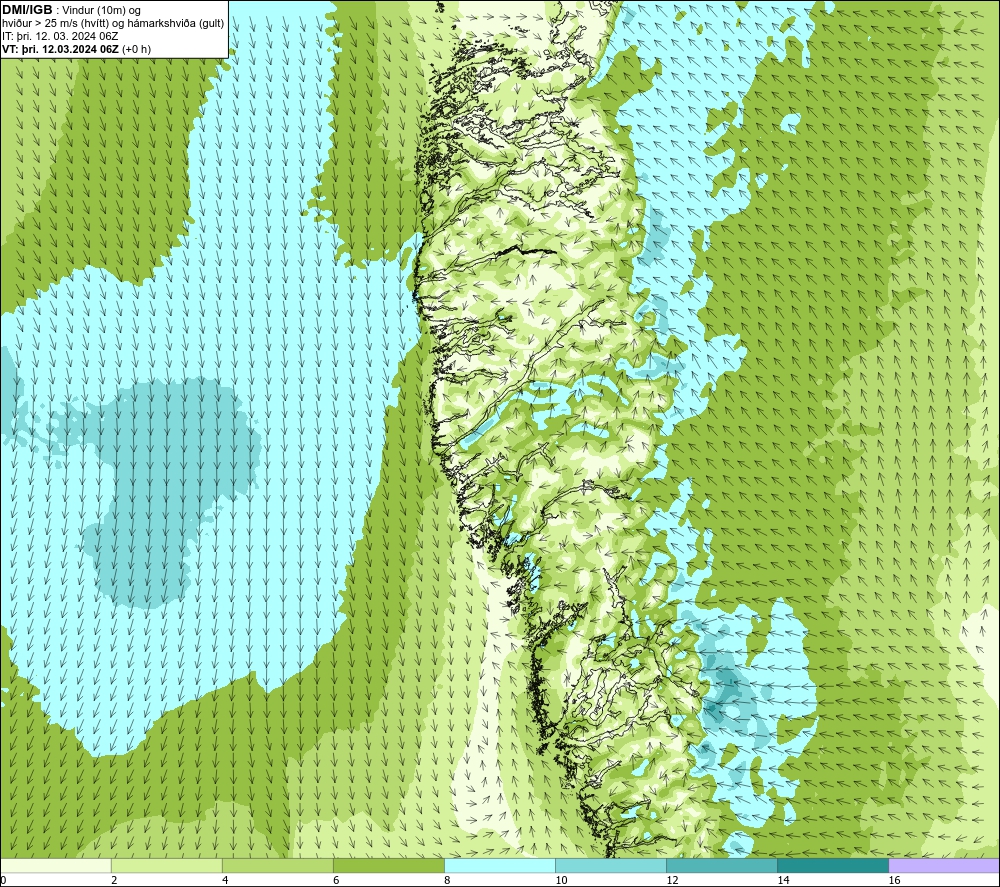Image resolution: width=1000 pixels, height=887 pixels.
Task: Click the 'hviður > 25 m/s' legend line
Action: 113,23
